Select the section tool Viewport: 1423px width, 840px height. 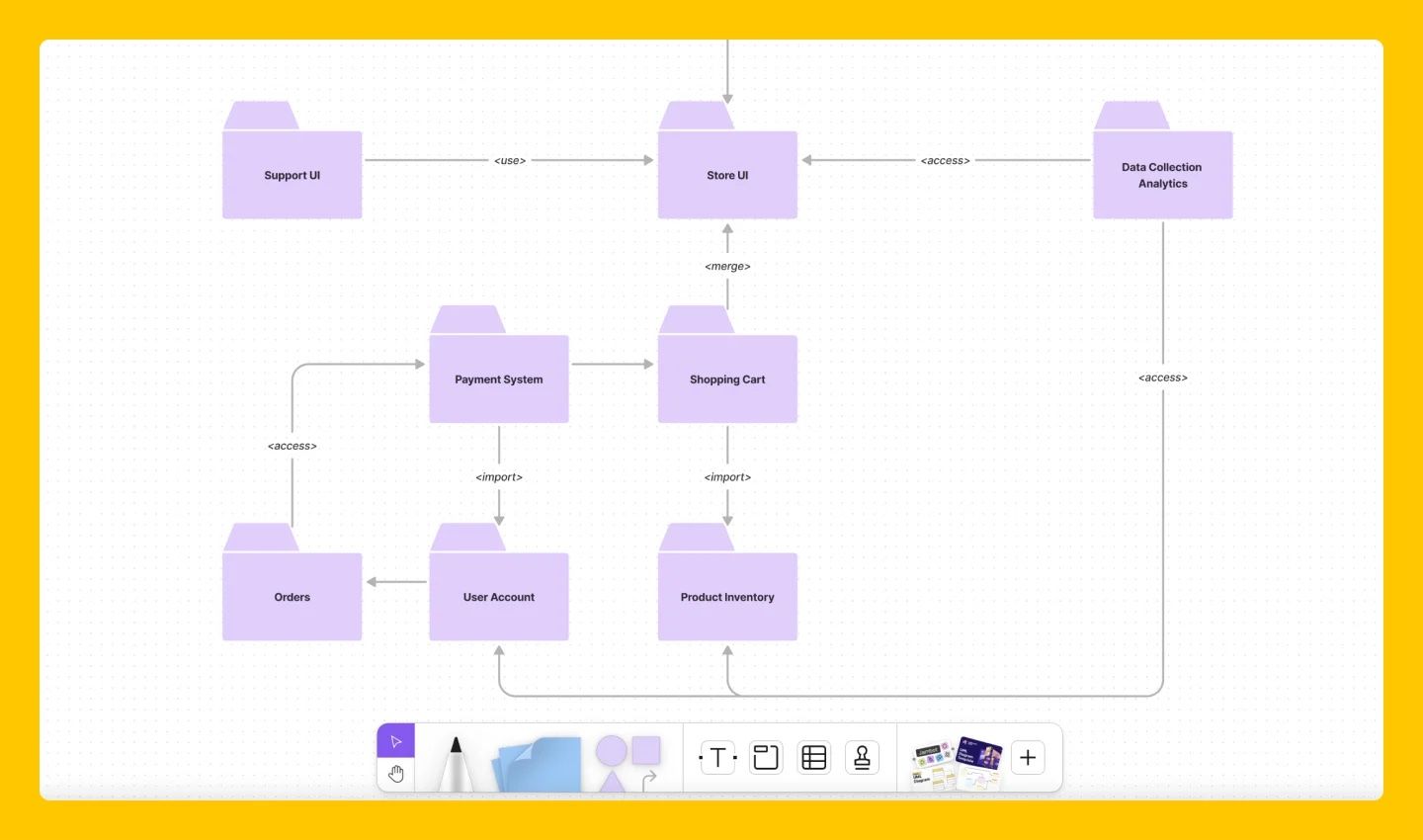click(766, 757)
